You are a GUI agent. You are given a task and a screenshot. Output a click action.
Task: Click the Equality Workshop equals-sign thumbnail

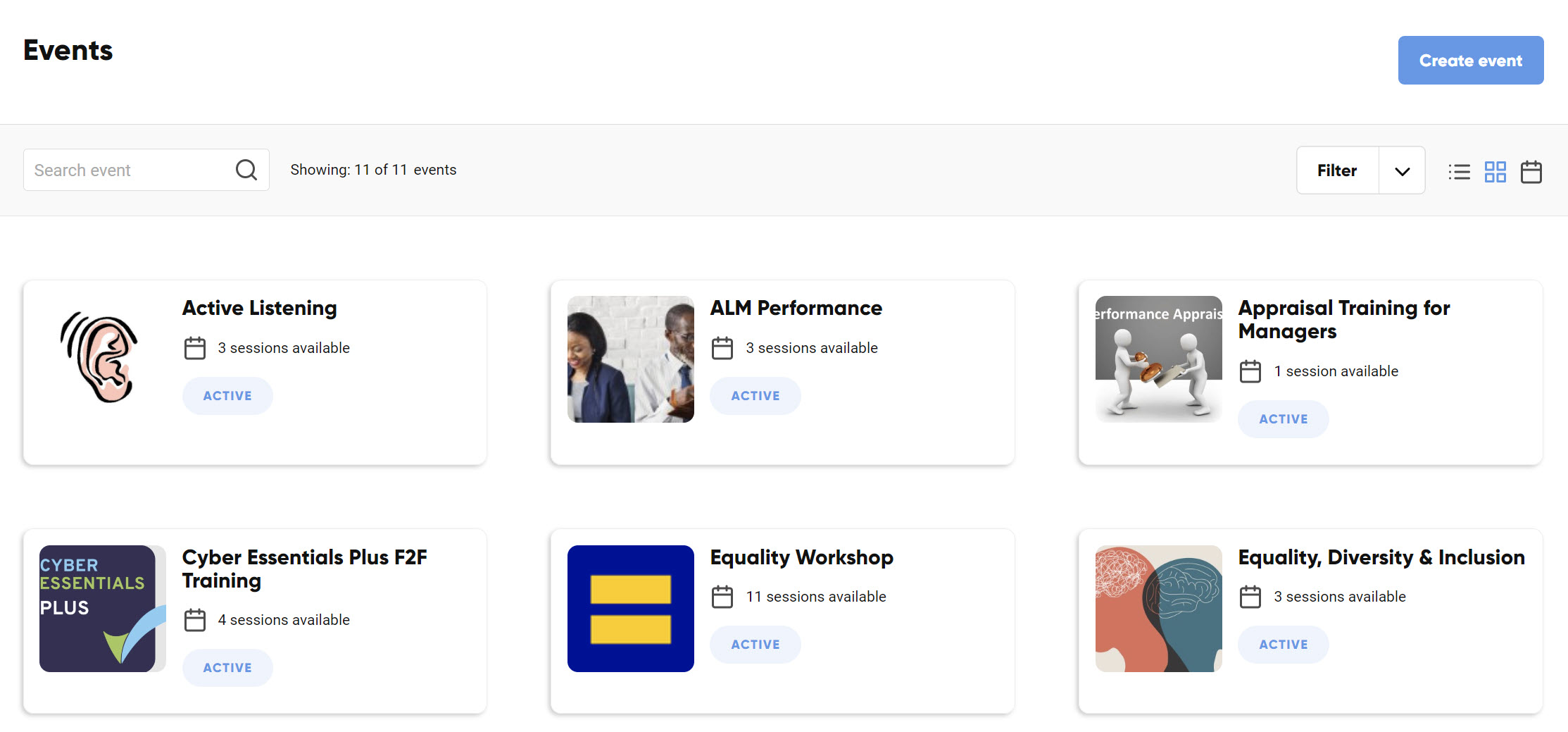[x=631, y=609]
